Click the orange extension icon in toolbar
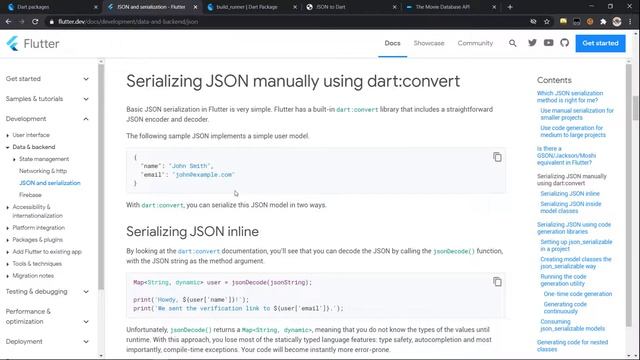This screenshot has width=640, height=360. 590,22
